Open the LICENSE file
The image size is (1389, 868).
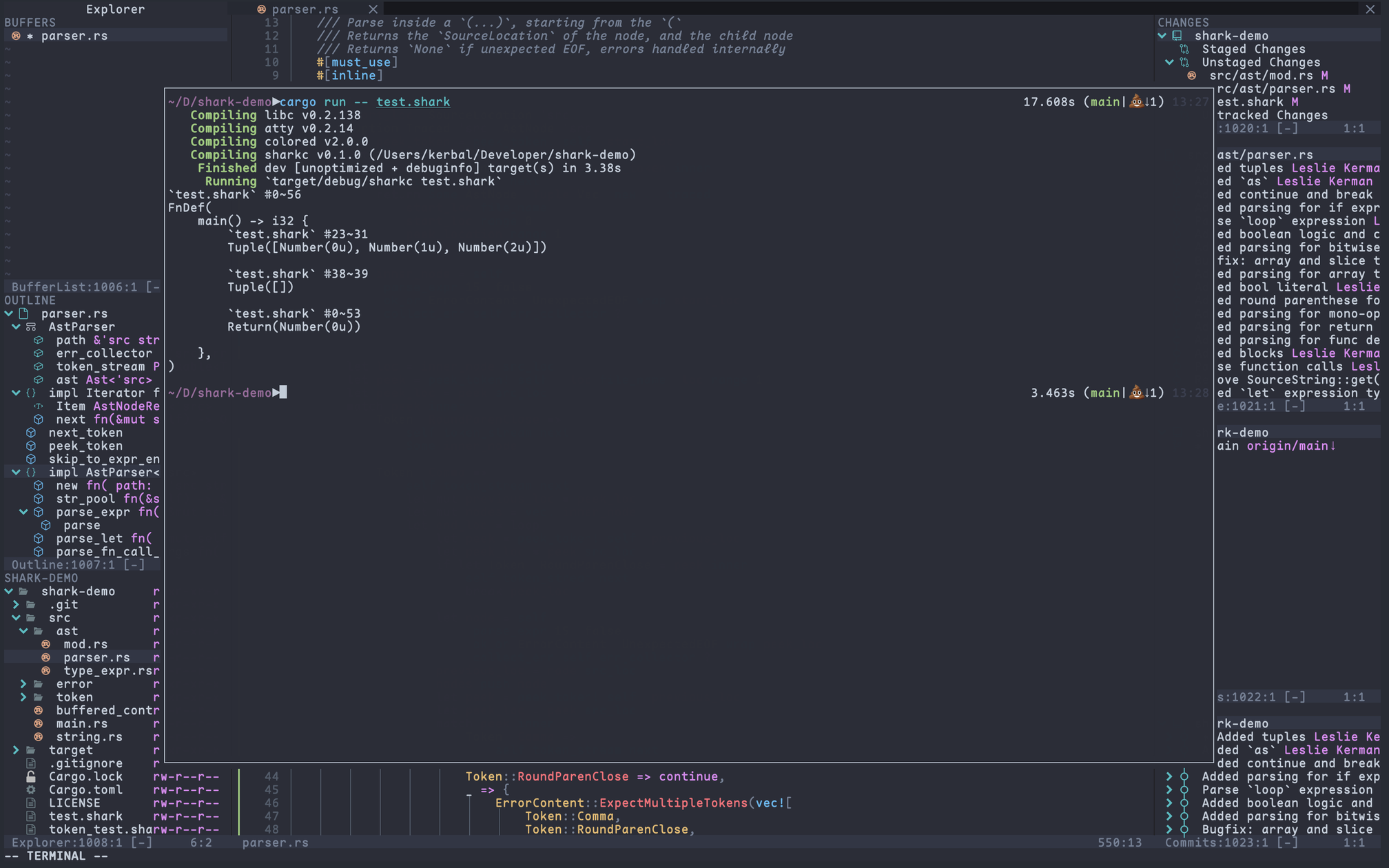click(74, 803)
